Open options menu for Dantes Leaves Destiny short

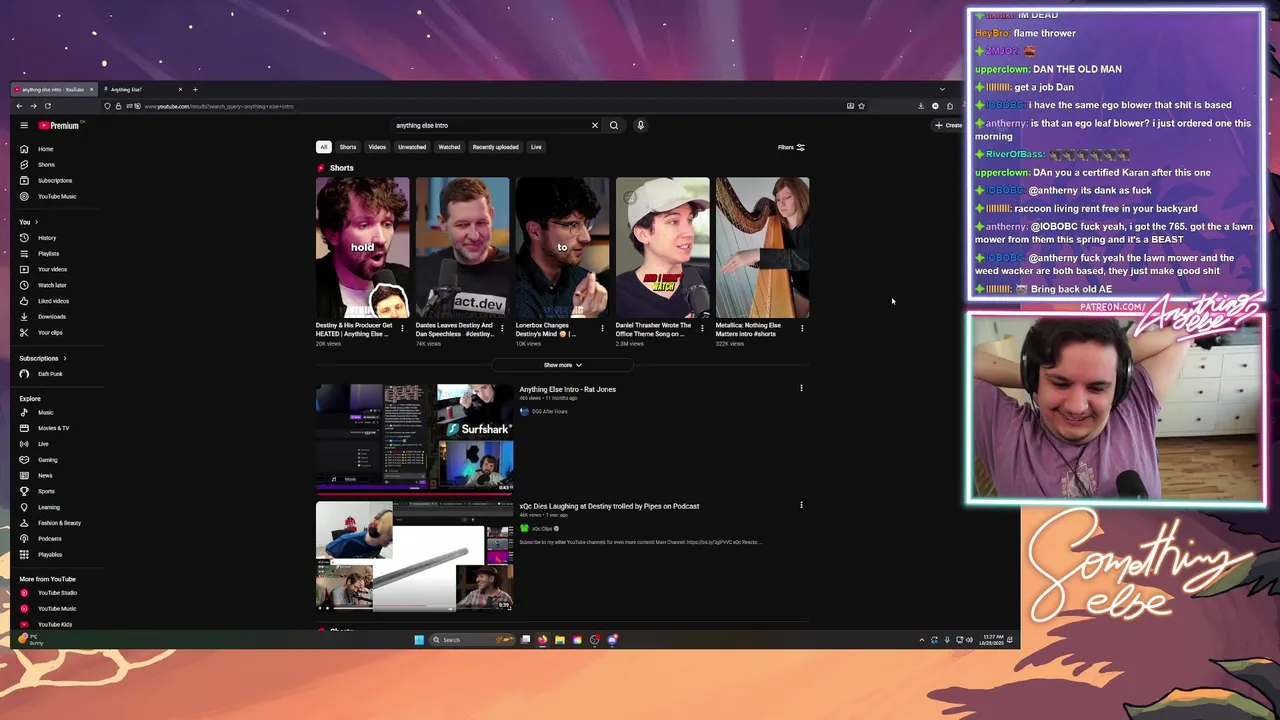tap(502, 328)
